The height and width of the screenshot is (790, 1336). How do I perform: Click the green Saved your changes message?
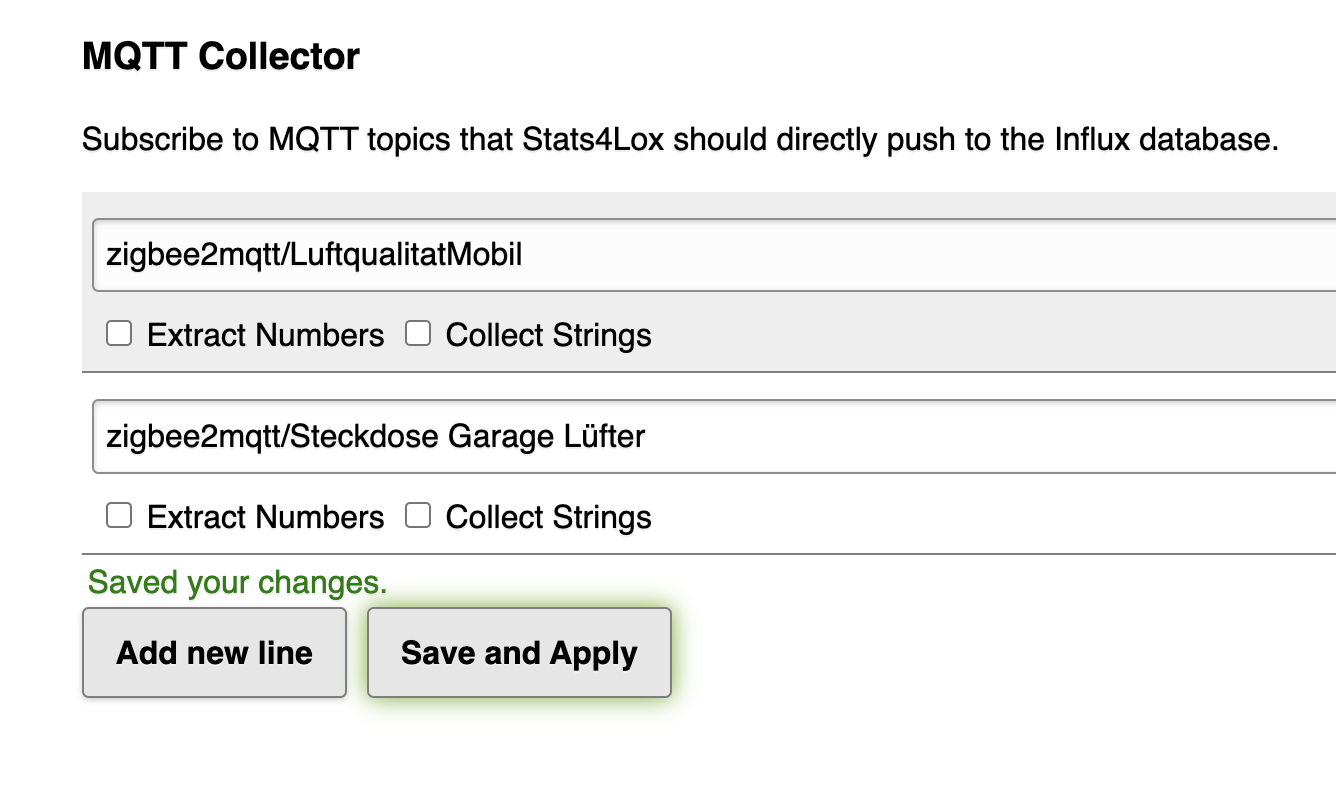(237, 581)
